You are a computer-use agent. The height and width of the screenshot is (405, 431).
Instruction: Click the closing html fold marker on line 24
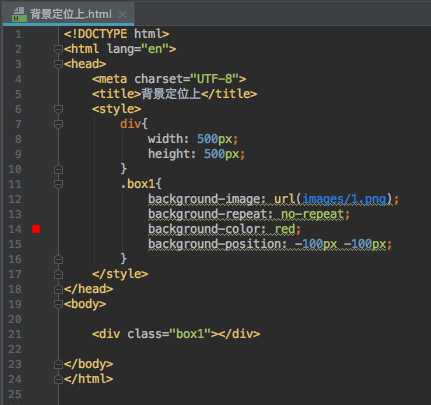[x=58, y=379]
